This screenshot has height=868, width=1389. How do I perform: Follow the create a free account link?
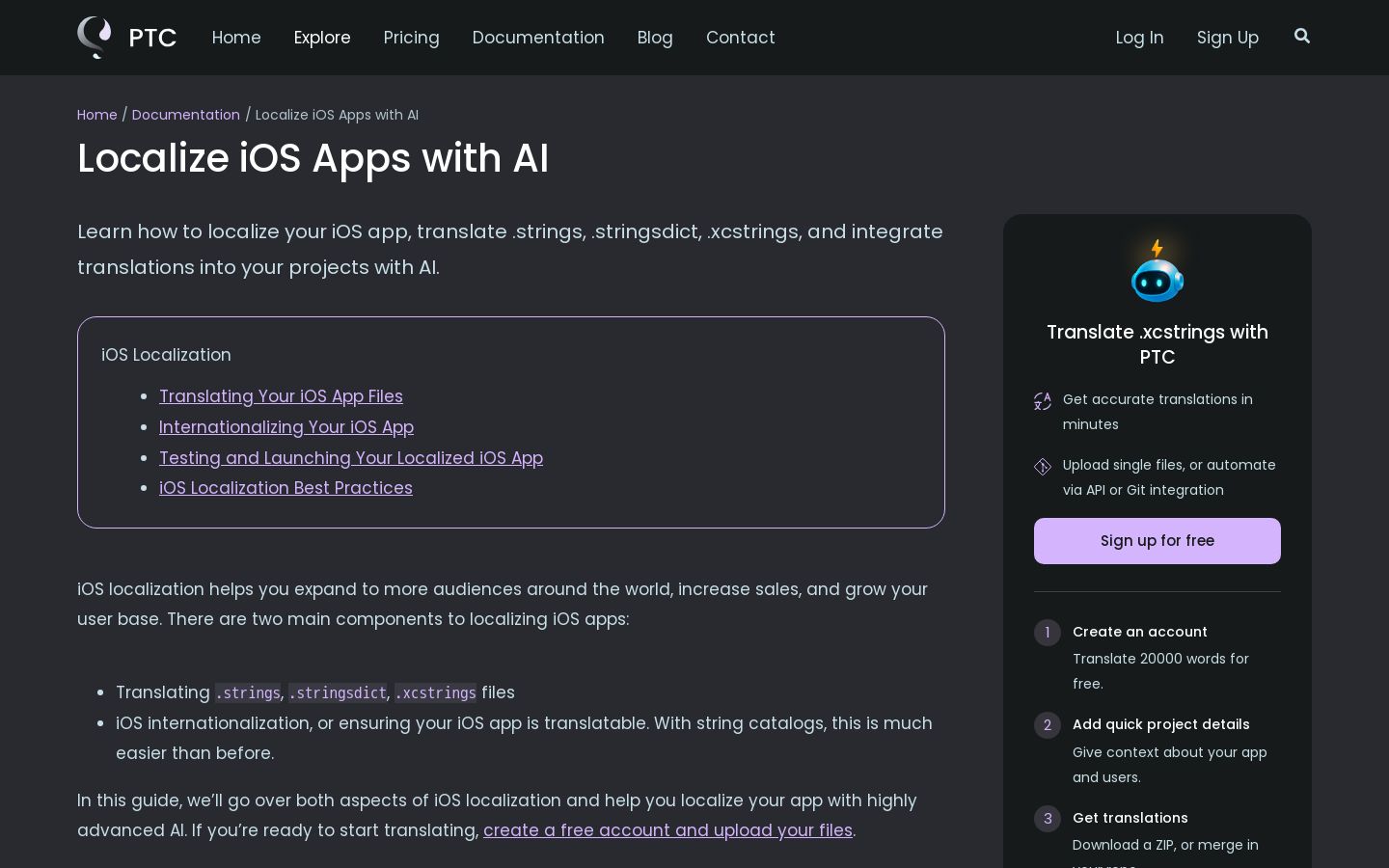click(x=667, y=830)
